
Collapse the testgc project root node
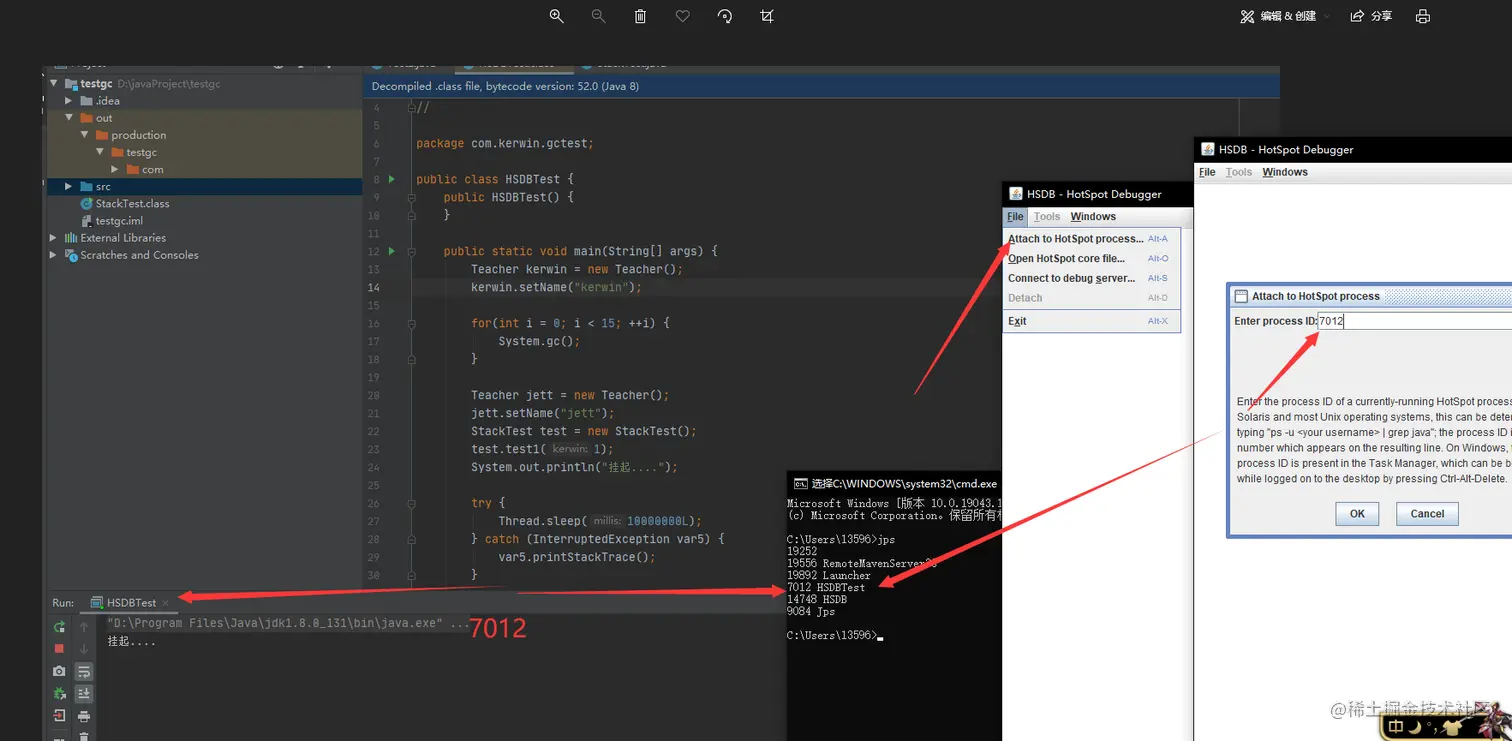(54, 84)
